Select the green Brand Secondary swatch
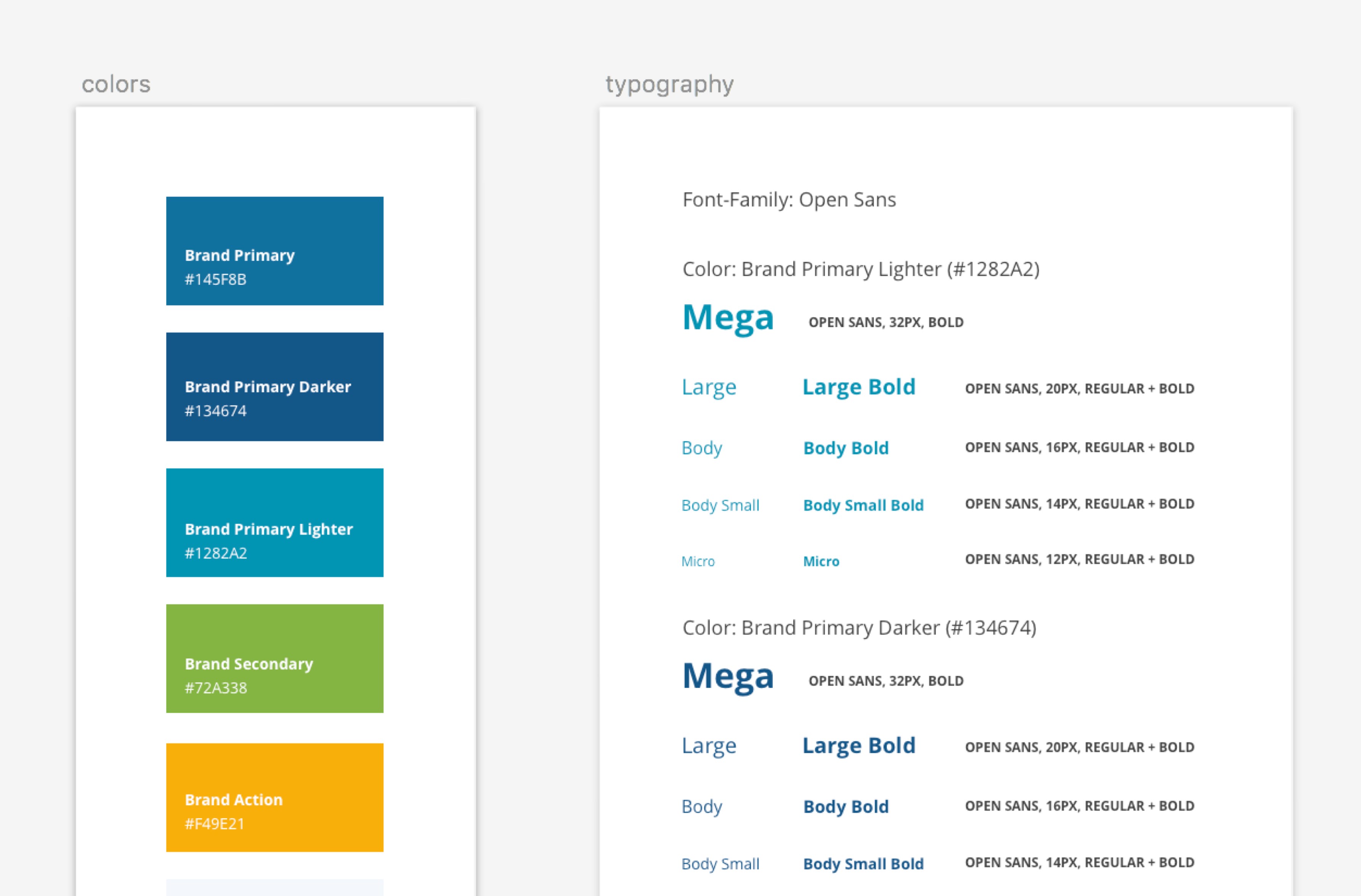1361x896 pixels. coord(274,658)
